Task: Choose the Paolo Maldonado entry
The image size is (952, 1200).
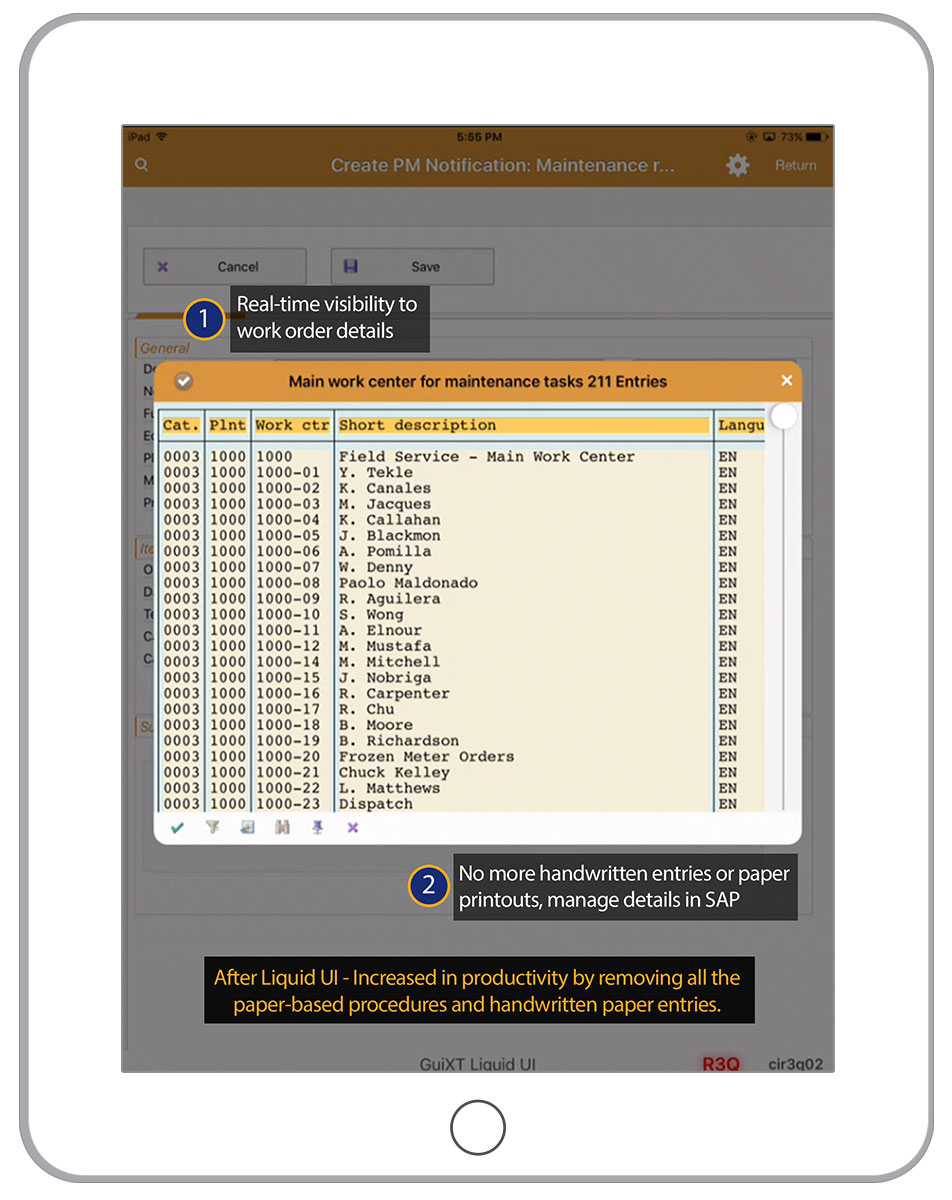Action: [x=408, y=583]
